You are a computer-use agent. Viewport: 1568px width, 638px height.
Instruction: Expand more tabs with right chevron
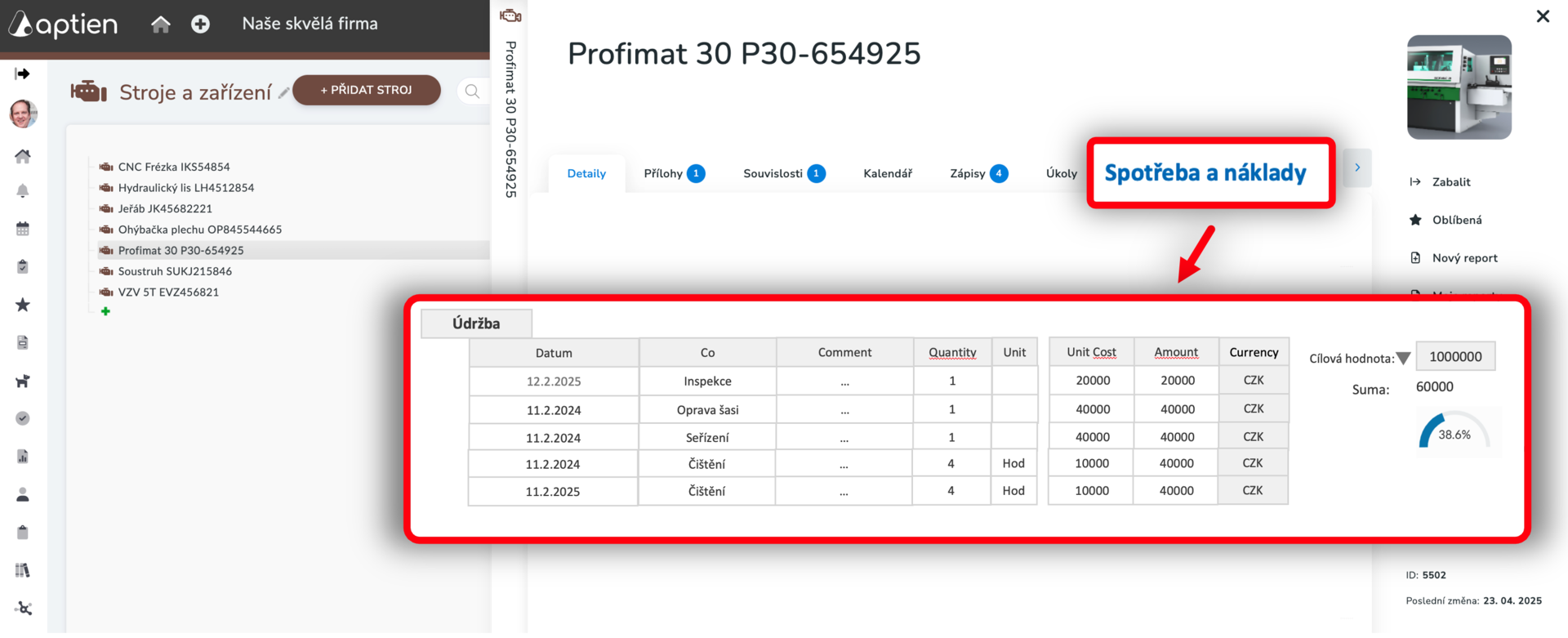tap(1357, 167)
